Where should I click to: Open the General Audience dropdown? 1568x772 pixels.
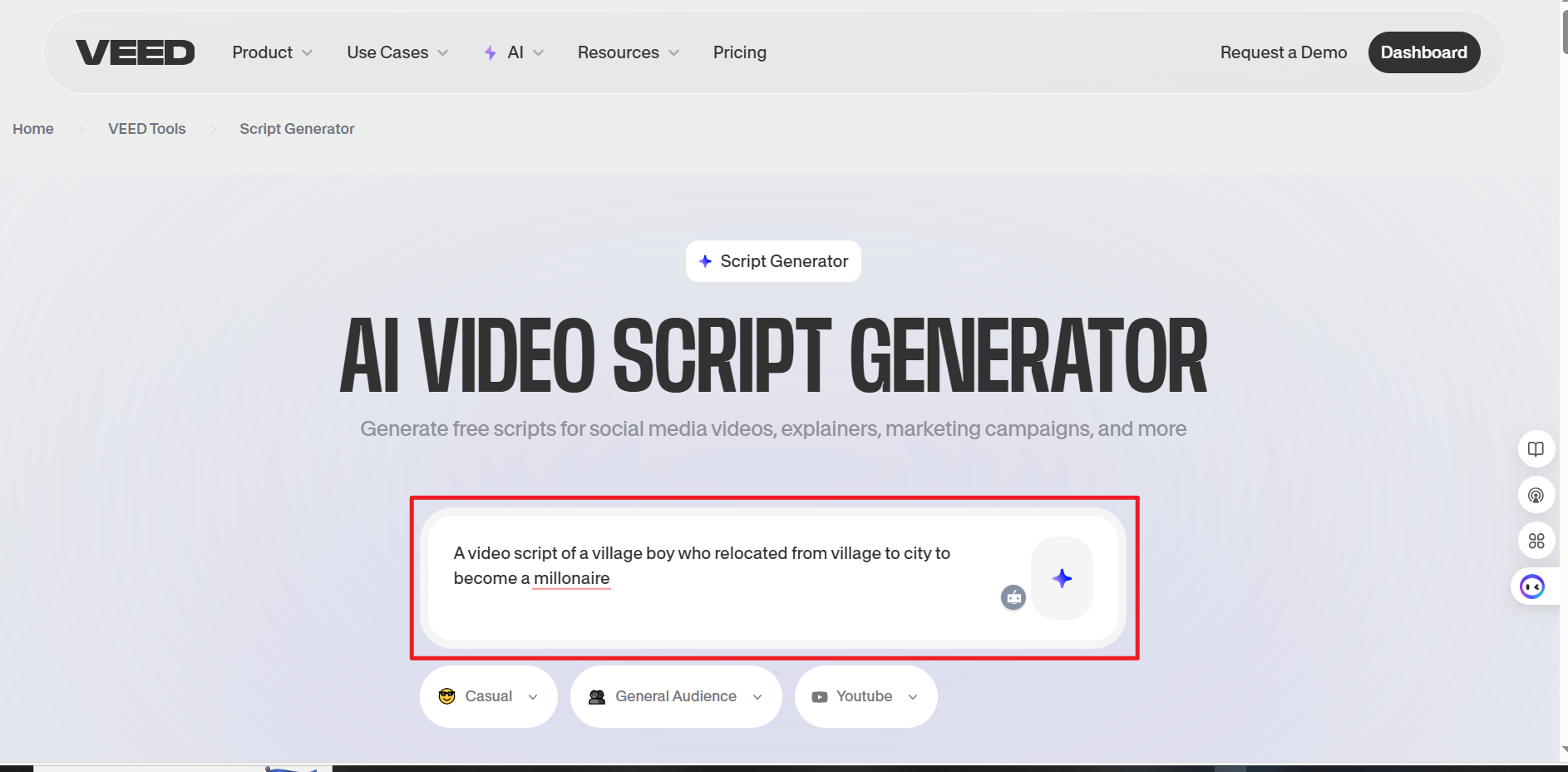(x=757, y=696)
